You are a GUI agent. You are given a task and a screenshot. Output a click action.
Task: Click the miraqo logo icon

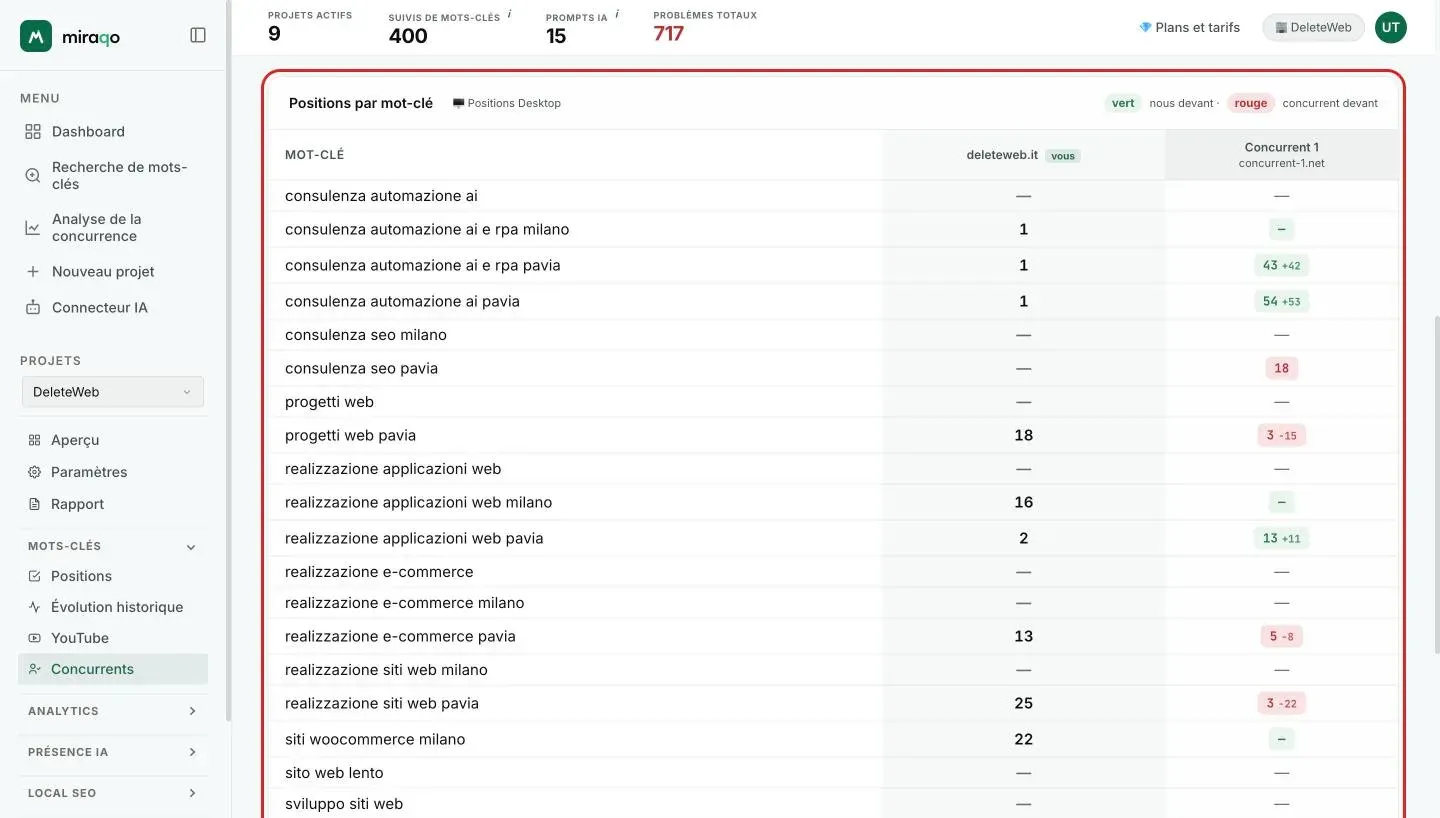pyautogui.click(x=36, y=36)
